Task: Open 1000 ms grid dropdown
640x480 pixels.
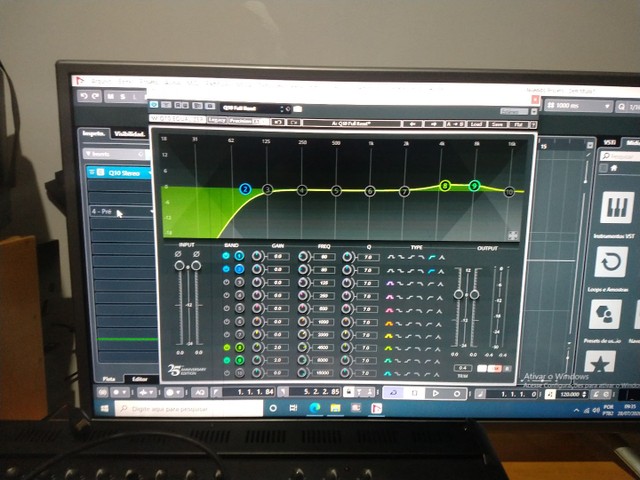Action: point(578,106)
